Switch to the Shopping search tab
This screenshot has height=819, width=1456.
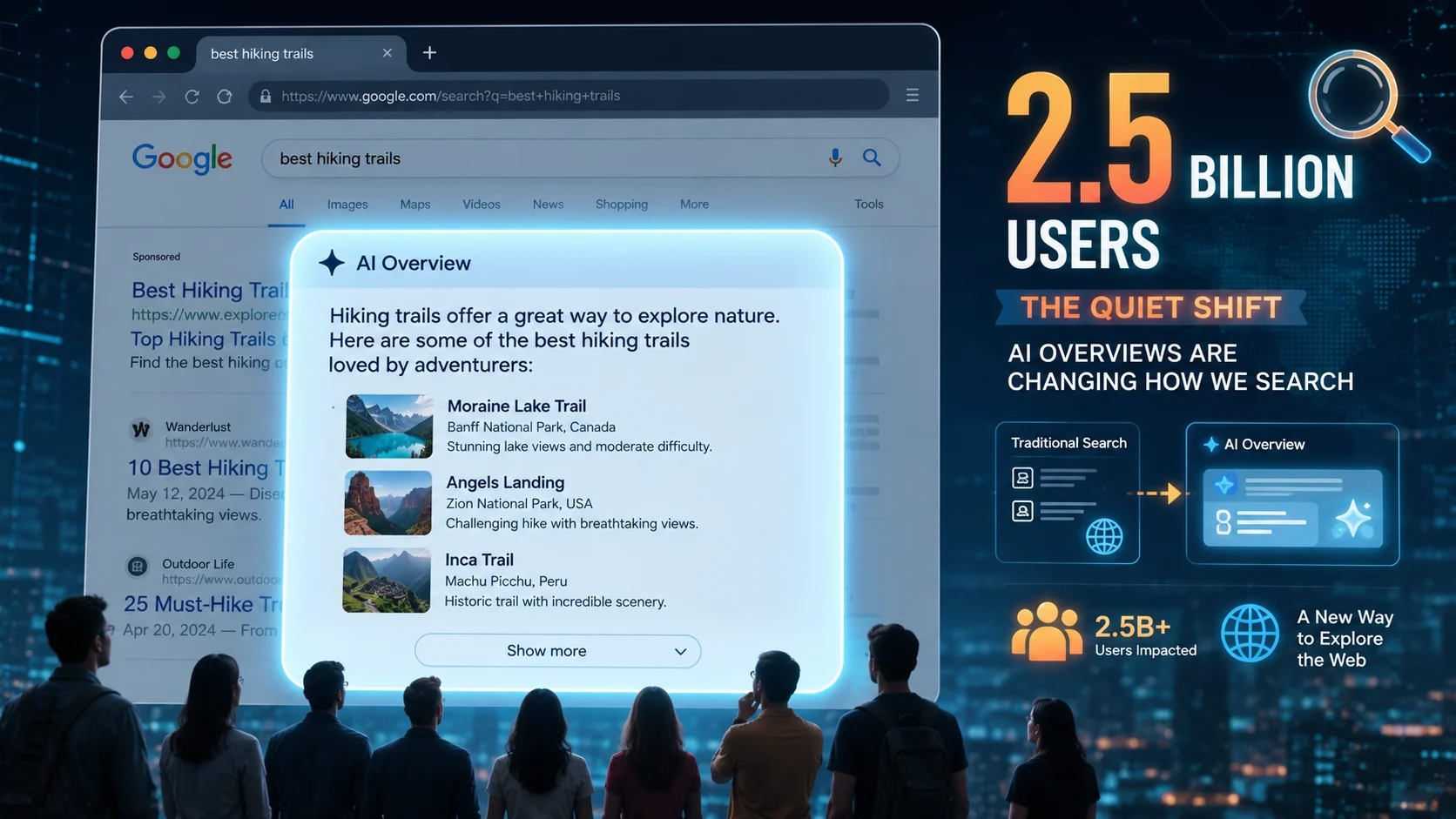pyautogui.click(x=622, y=205)
